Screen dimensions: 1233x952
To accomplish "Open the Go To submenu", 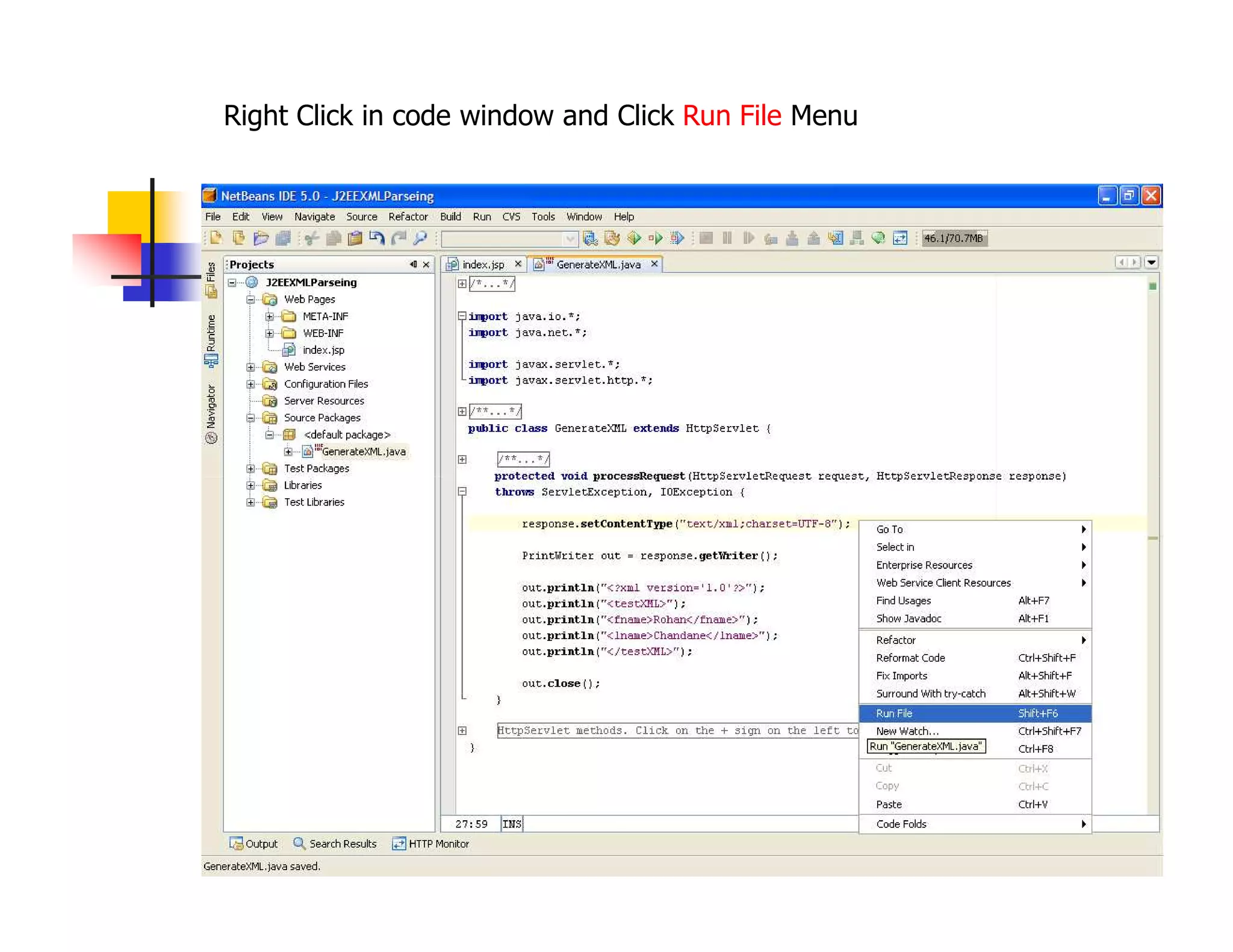I will point(975,530).
